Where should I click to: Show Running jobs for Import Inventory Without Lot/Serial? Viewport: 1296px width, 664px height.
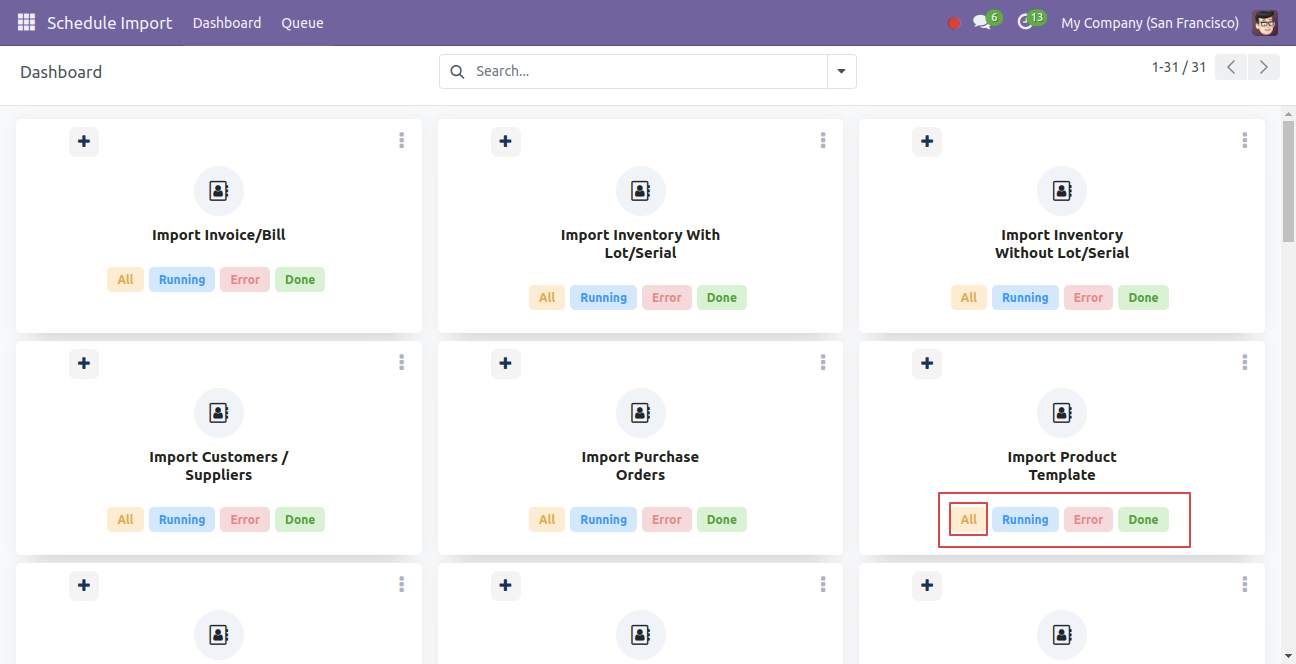pos(1025,298)
